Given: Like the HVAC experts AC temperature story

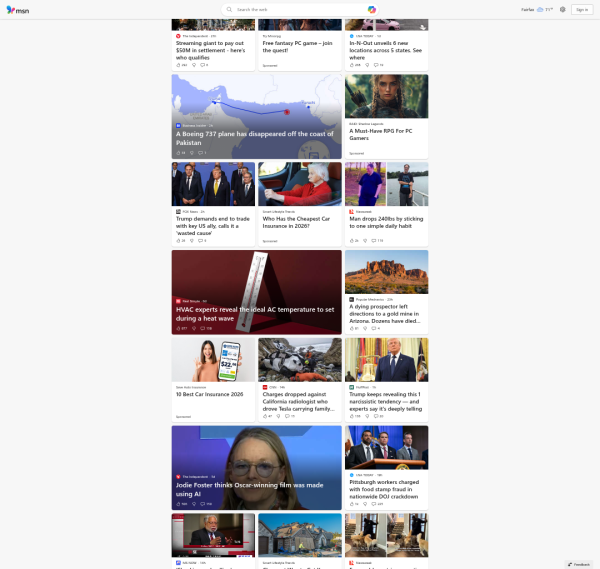Looking at the screenshot, I should [178, 328].
